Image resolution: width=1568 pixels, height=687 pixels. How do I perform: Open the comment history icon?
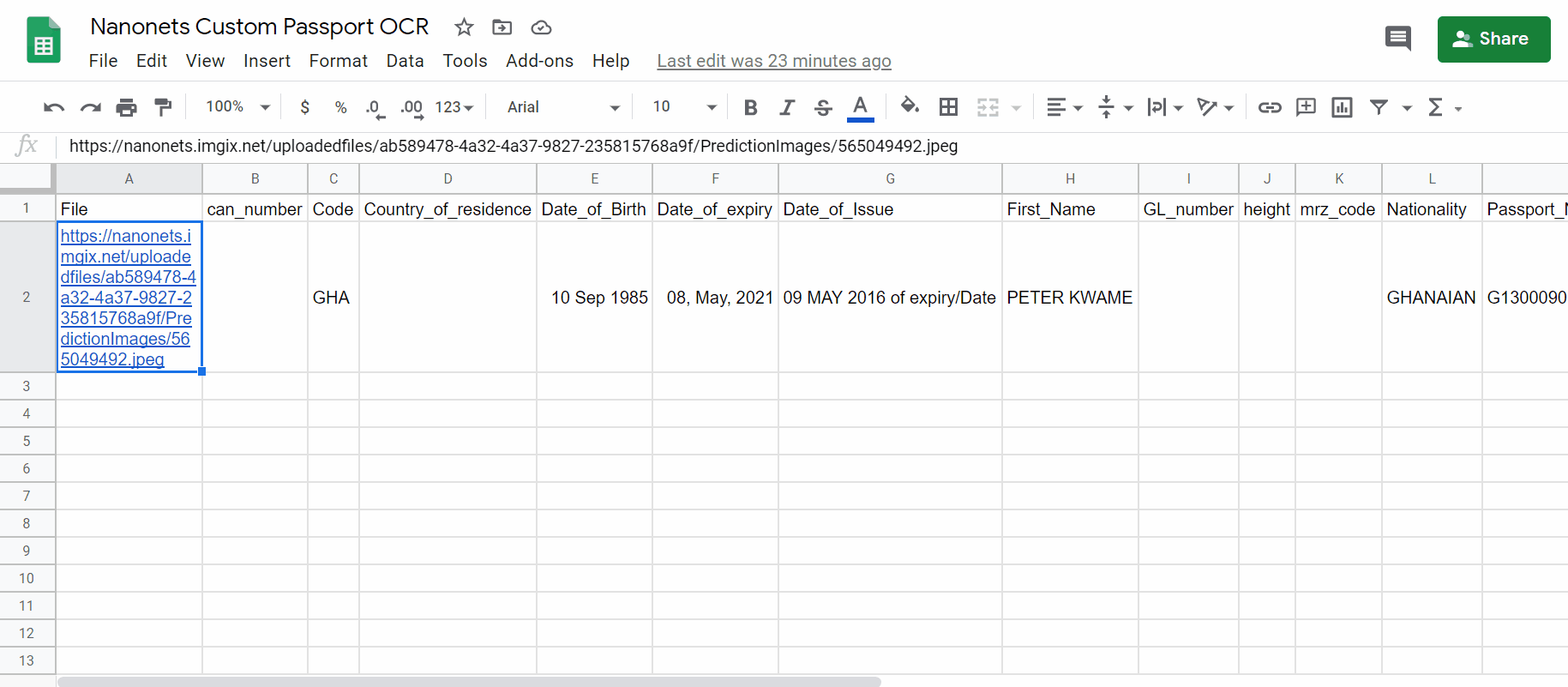pyautogui.click(x=1397, y=39)
